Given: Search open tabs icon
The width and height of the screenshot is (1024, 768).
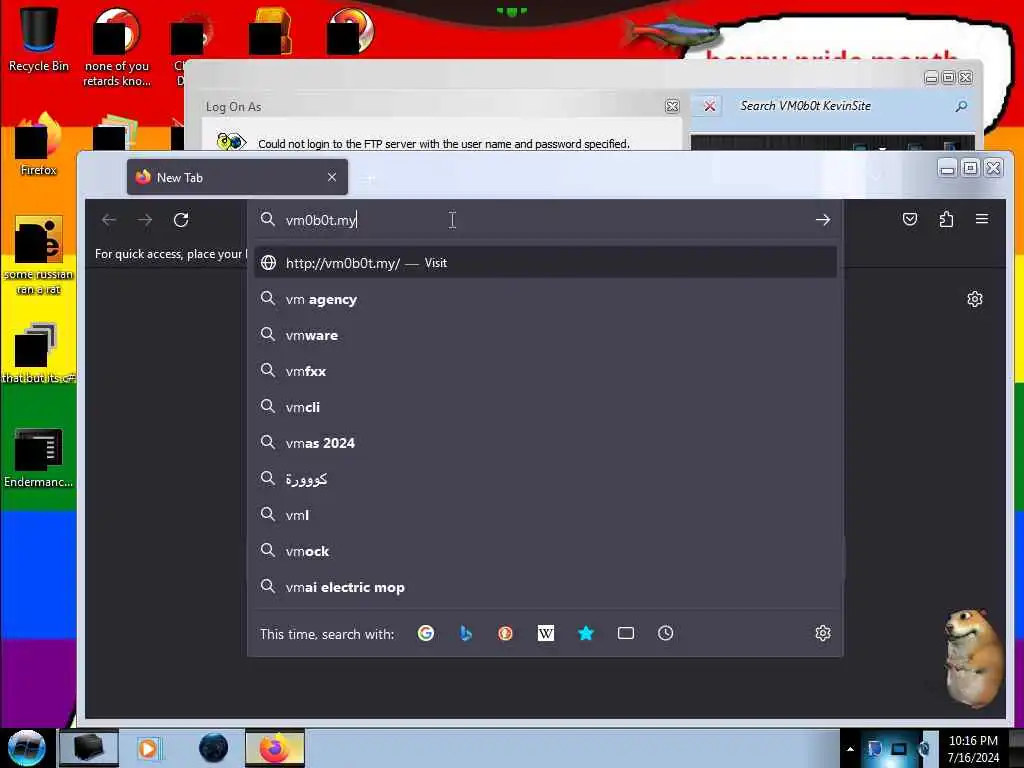Looking at the screenshot, I should (x=626, y=633).
